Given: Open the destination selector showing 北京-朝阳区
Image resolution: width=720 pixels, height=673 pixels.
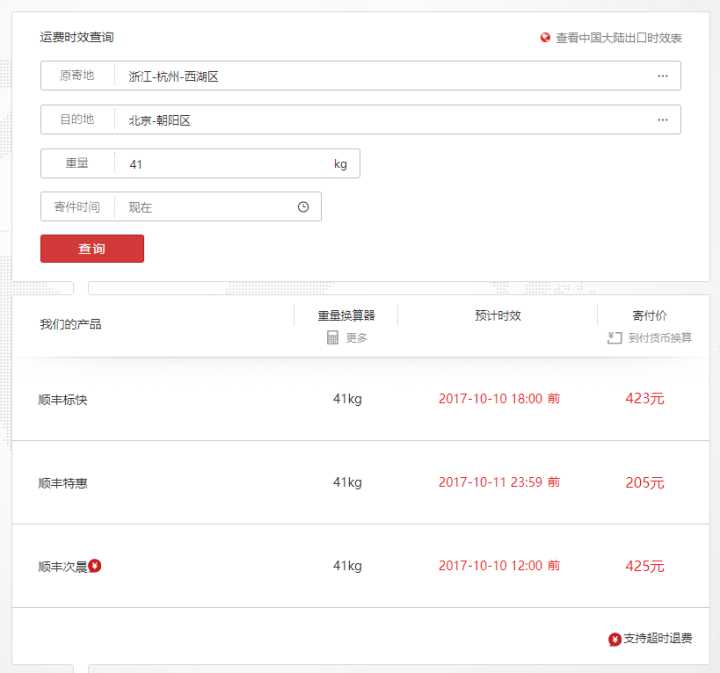Looking at the screenshot, I should [385, 120].
